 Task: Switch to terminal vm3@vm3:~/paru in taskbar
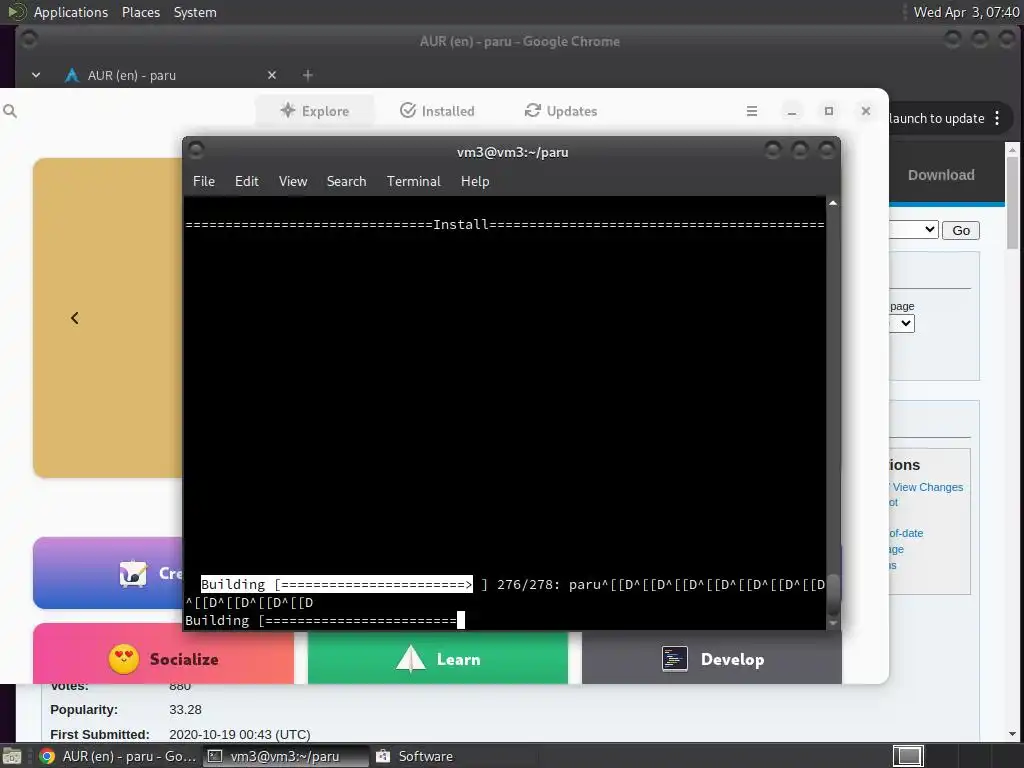tap(285, 756)
